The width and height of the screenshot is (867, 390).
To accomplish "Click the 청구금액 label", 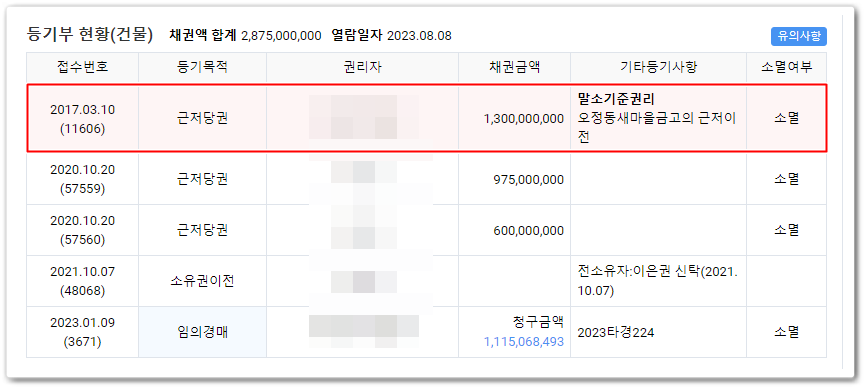I will (538, 322).
